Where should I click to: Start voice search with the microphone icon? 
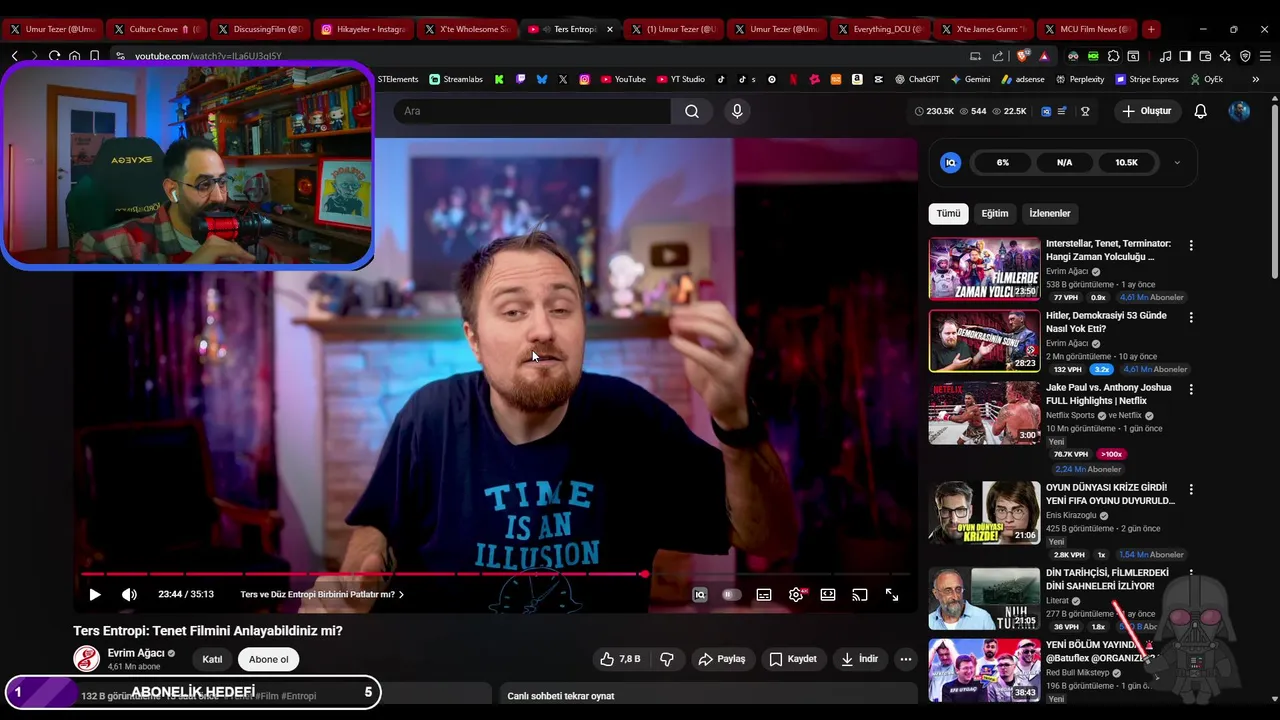click(737, 111)
